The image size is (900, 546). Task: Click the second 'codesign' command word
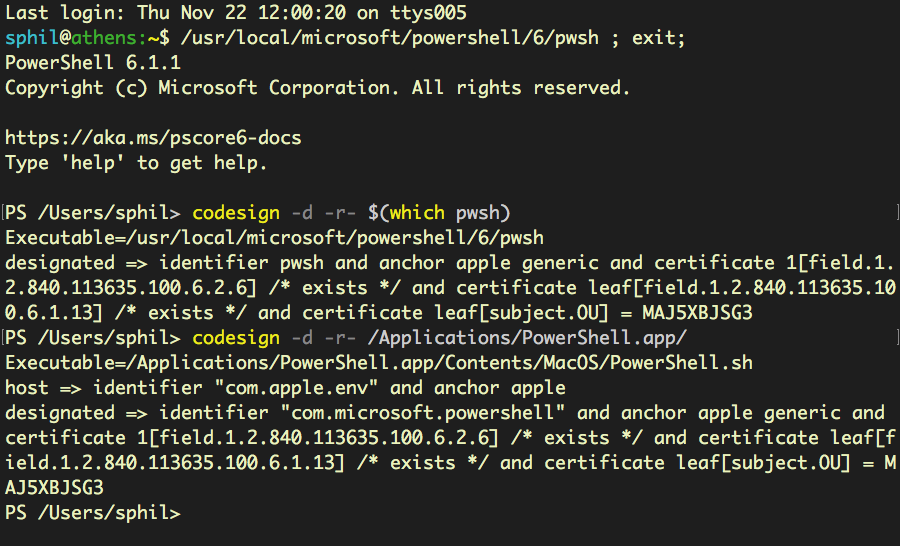click(236, 338)
